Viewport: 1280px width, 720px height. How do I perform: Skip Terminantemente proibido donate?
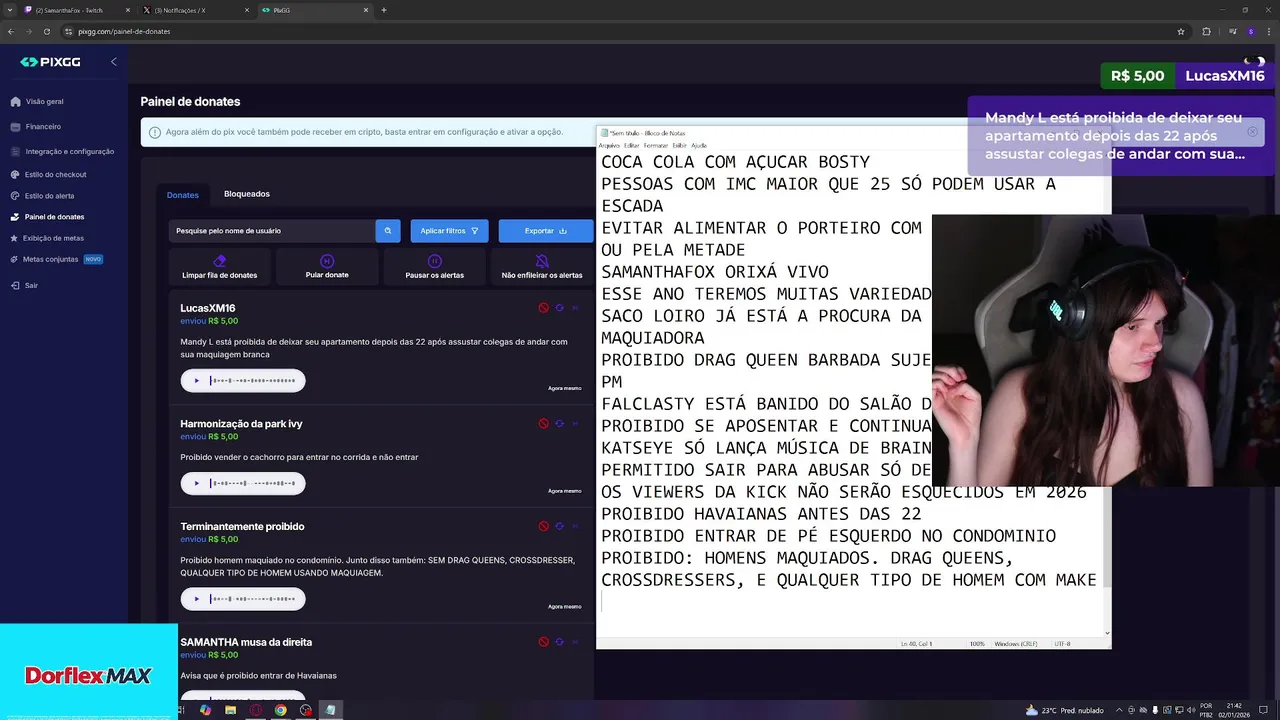tap(575, 526)
